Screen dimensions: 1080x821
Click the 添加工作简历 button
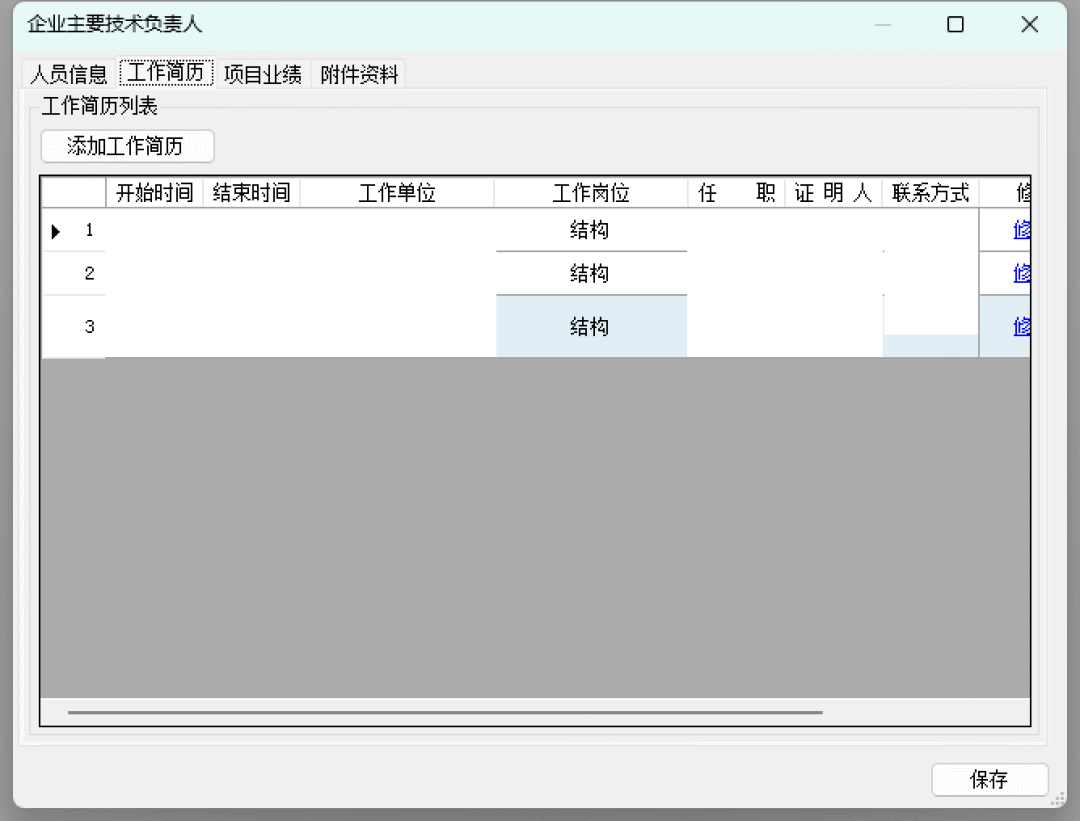[x=127, y=146]
